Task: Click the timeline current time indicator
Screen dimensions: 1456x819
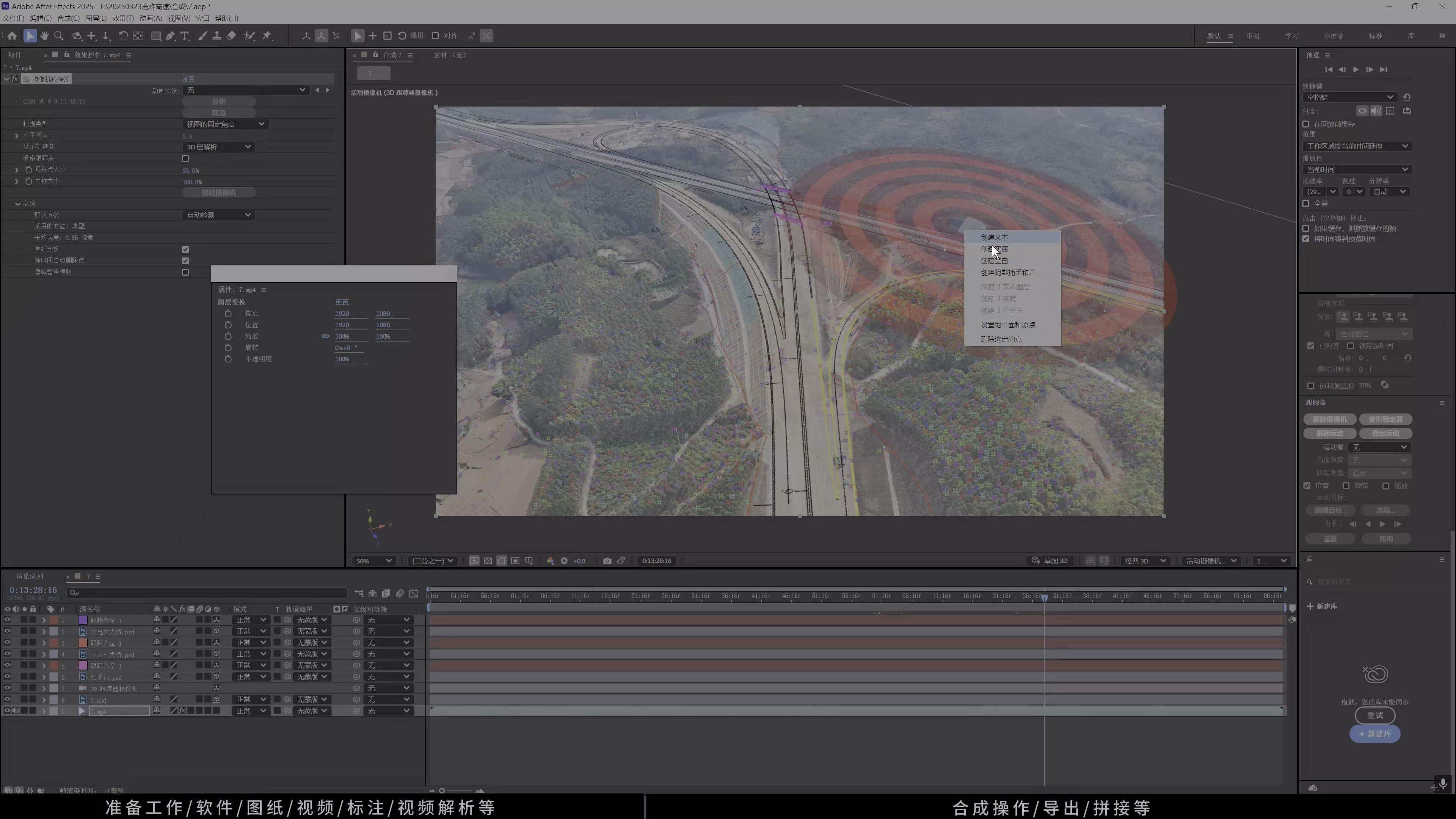Action: 1044,597
